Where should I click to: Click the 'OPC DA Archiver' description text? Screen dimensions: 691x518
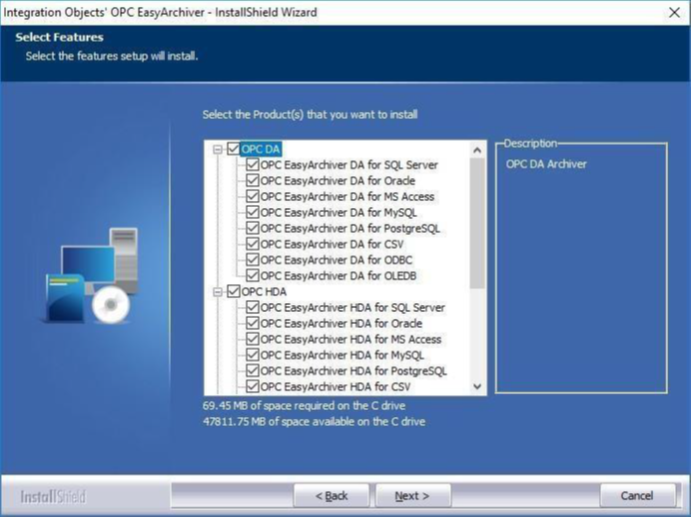coord(546,164)
